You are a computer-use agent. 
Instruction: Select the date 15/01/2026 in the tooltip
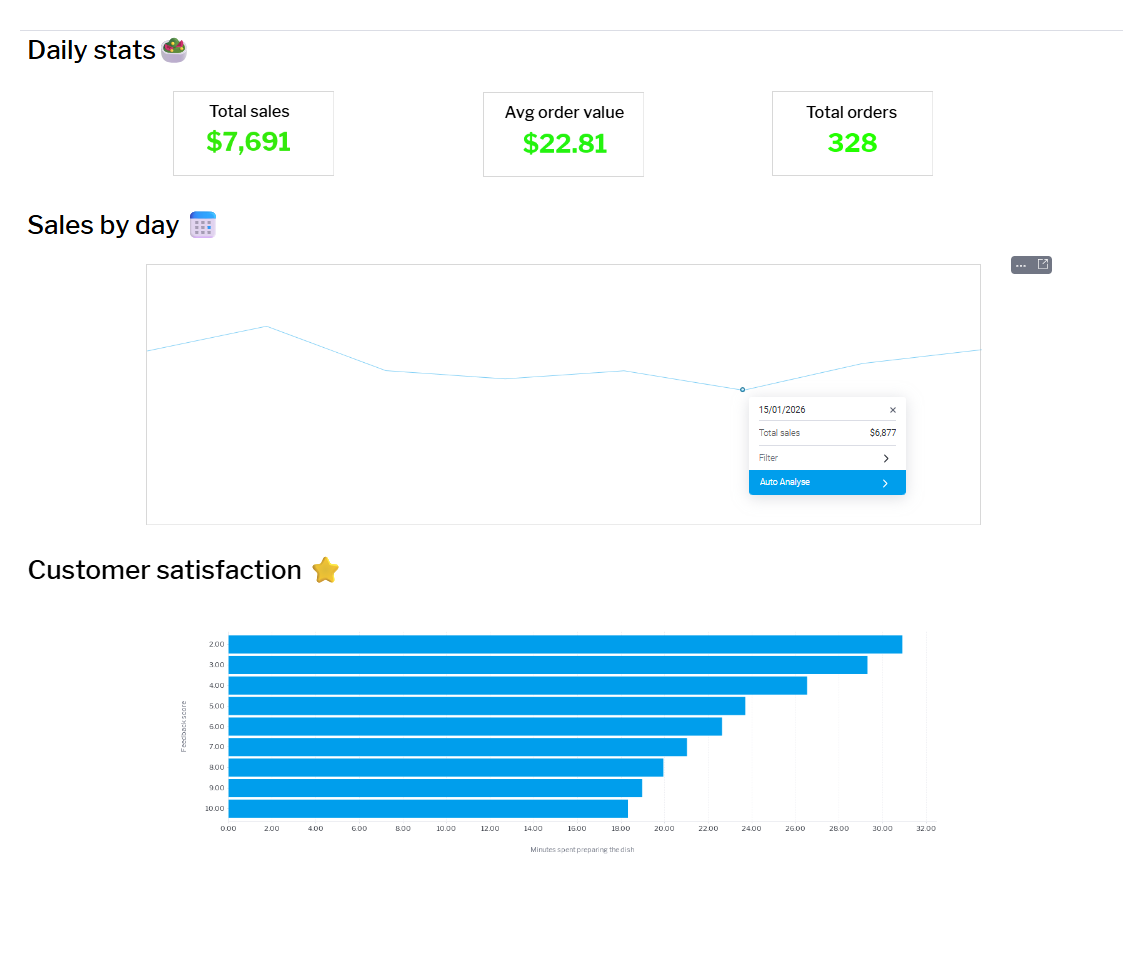[782, 409]
